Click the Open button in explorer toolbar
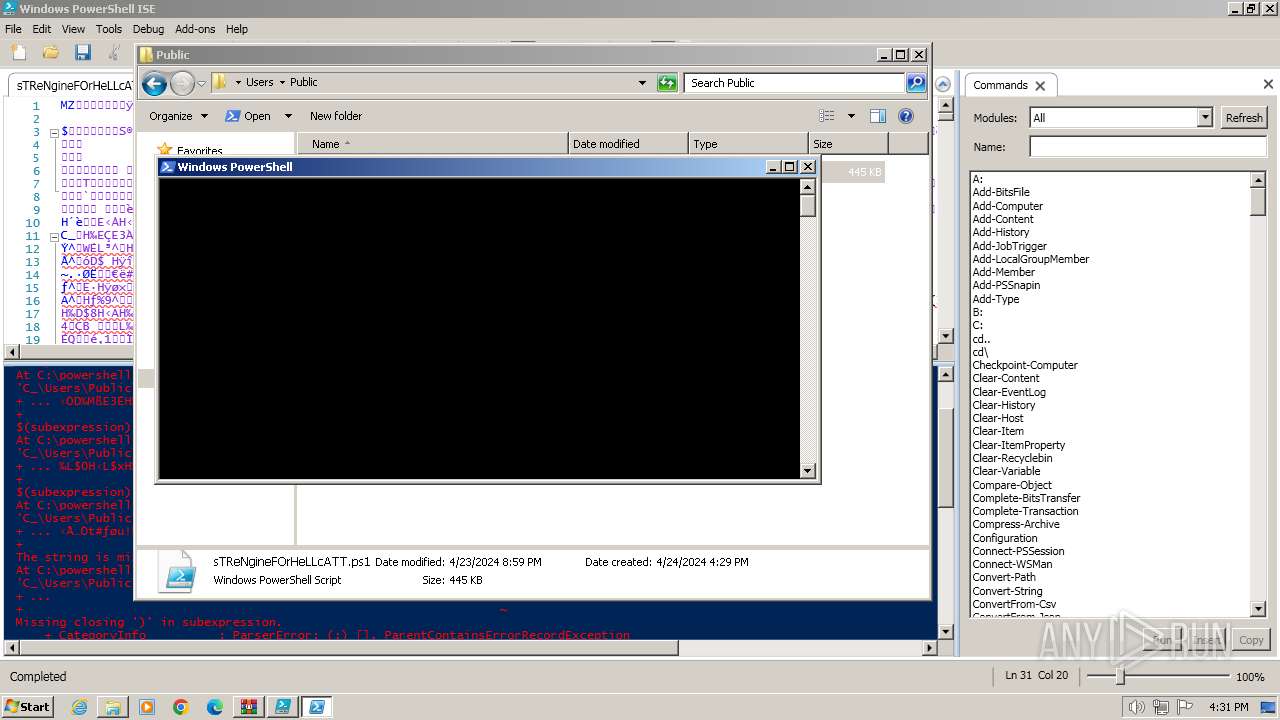 (x=248, y=116)
